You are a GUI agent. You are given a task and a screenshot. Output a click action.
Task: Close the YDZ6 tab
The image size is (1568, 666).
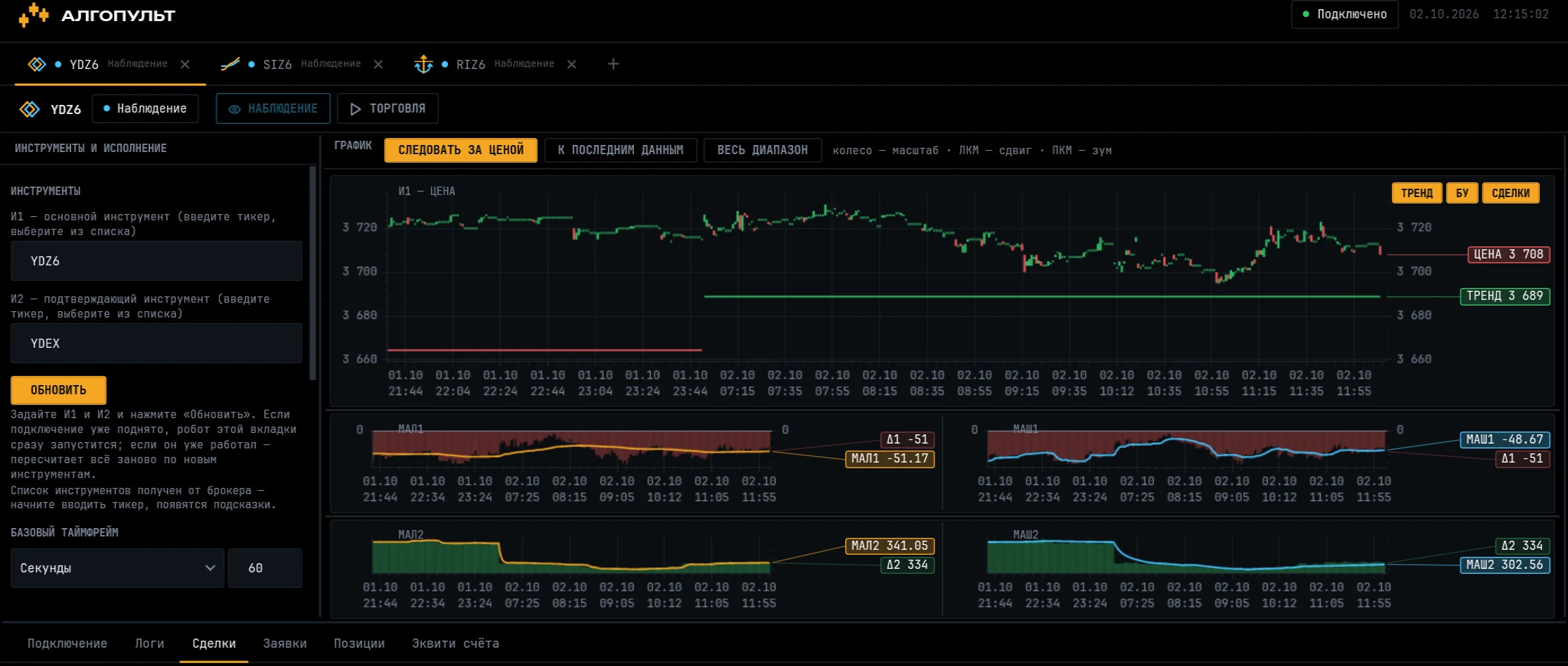pos(185,64)
